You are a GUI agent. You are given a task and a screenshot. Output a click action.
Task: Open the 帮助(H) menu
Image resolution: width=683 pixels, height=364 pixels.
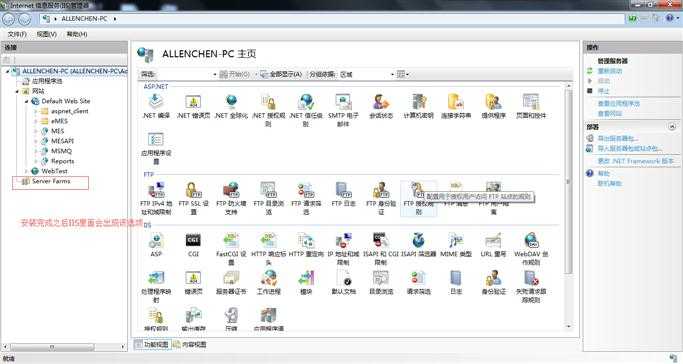coord(77,34)
